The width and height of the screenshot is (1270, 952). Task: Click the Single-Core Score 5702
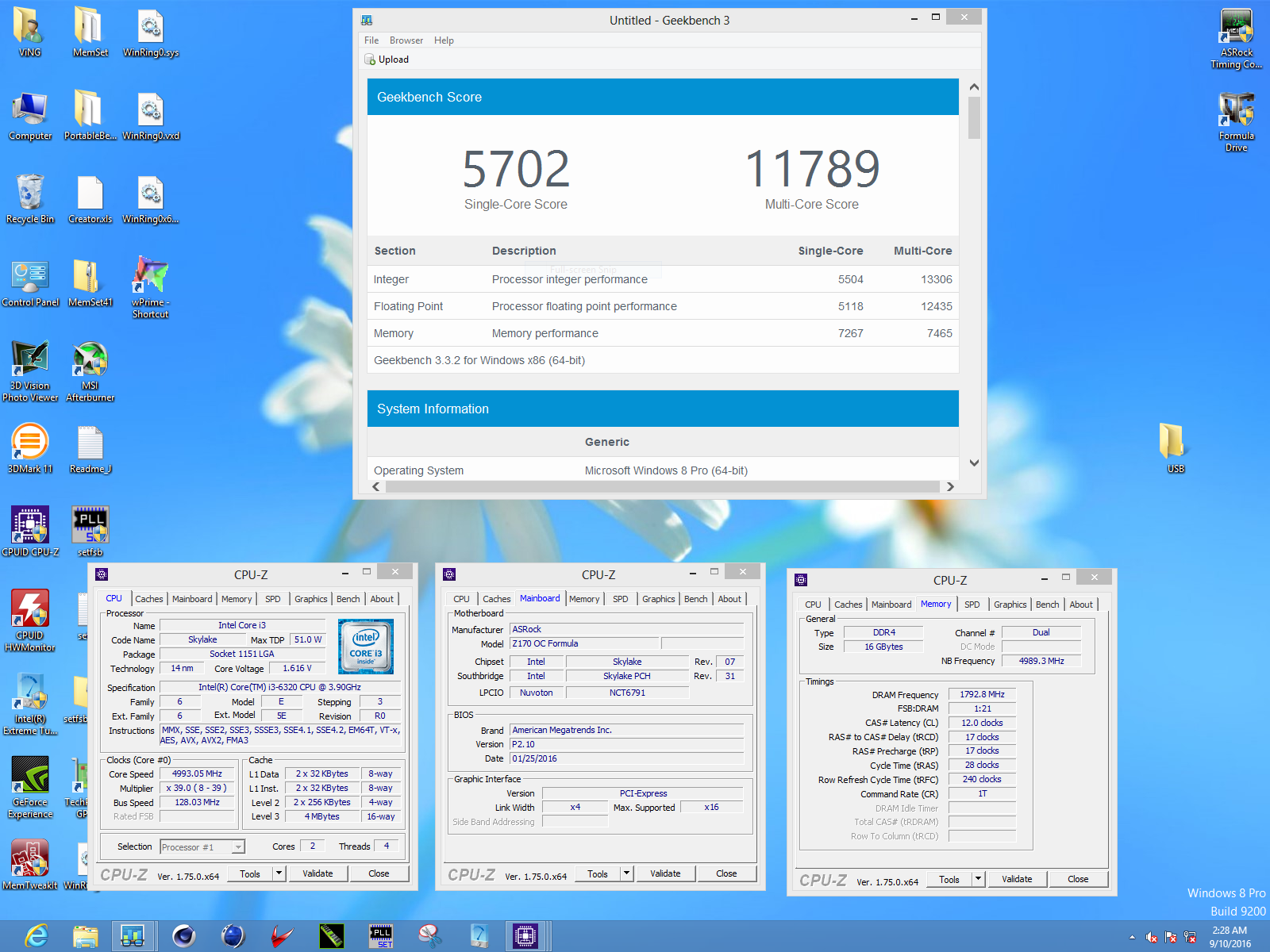click(x=516, y=169)
